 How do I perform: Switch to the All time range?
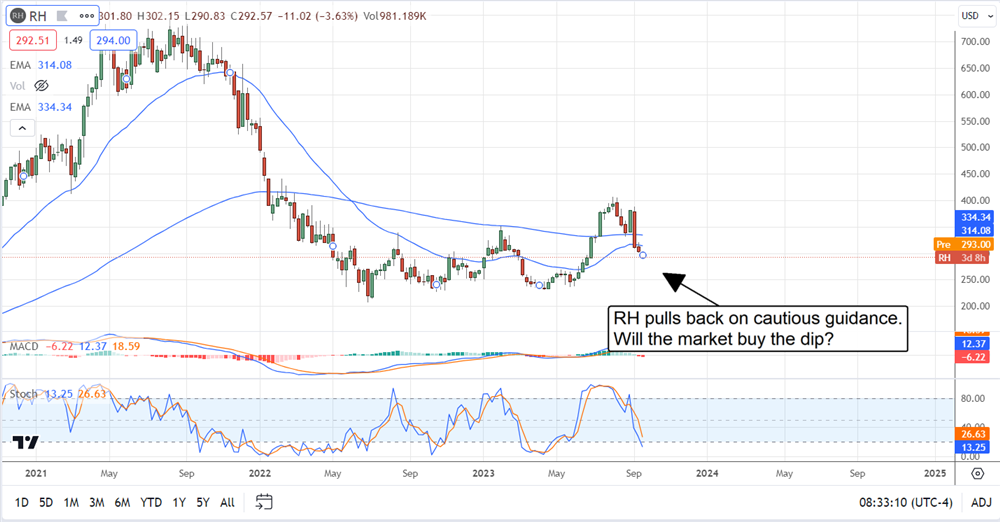pos(227,503)
